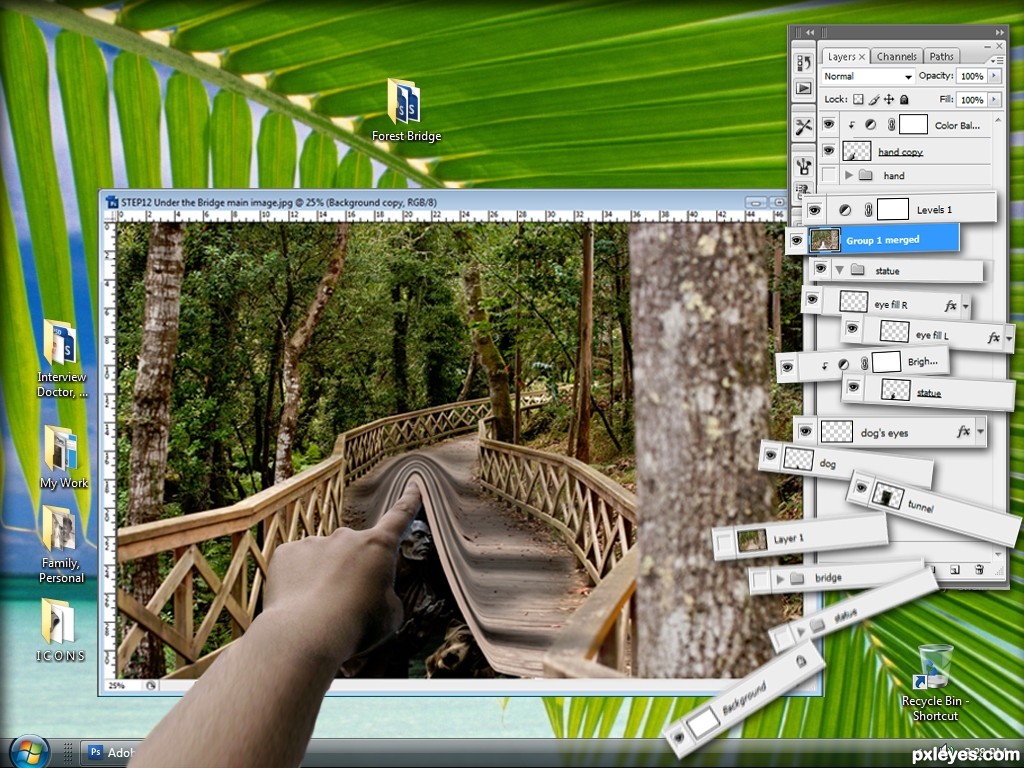Hide the Background layer
The width and height of the screenshot is (1024, 768).
679,737
